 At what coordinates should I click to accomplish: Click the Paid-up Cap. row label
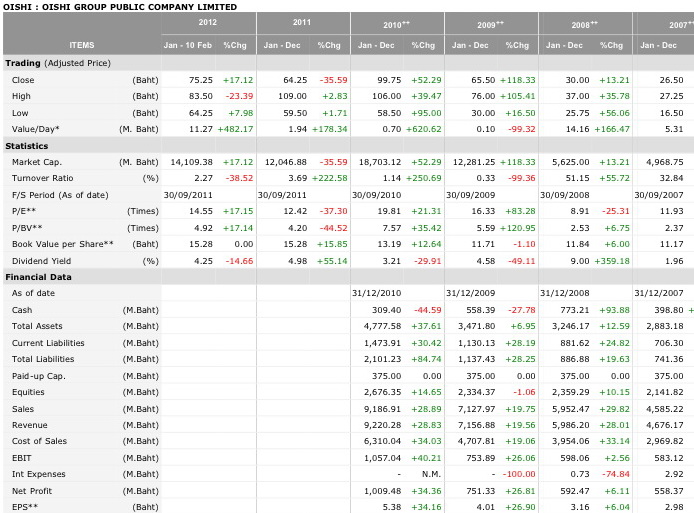pyautogui.click(x=39, y=376)
